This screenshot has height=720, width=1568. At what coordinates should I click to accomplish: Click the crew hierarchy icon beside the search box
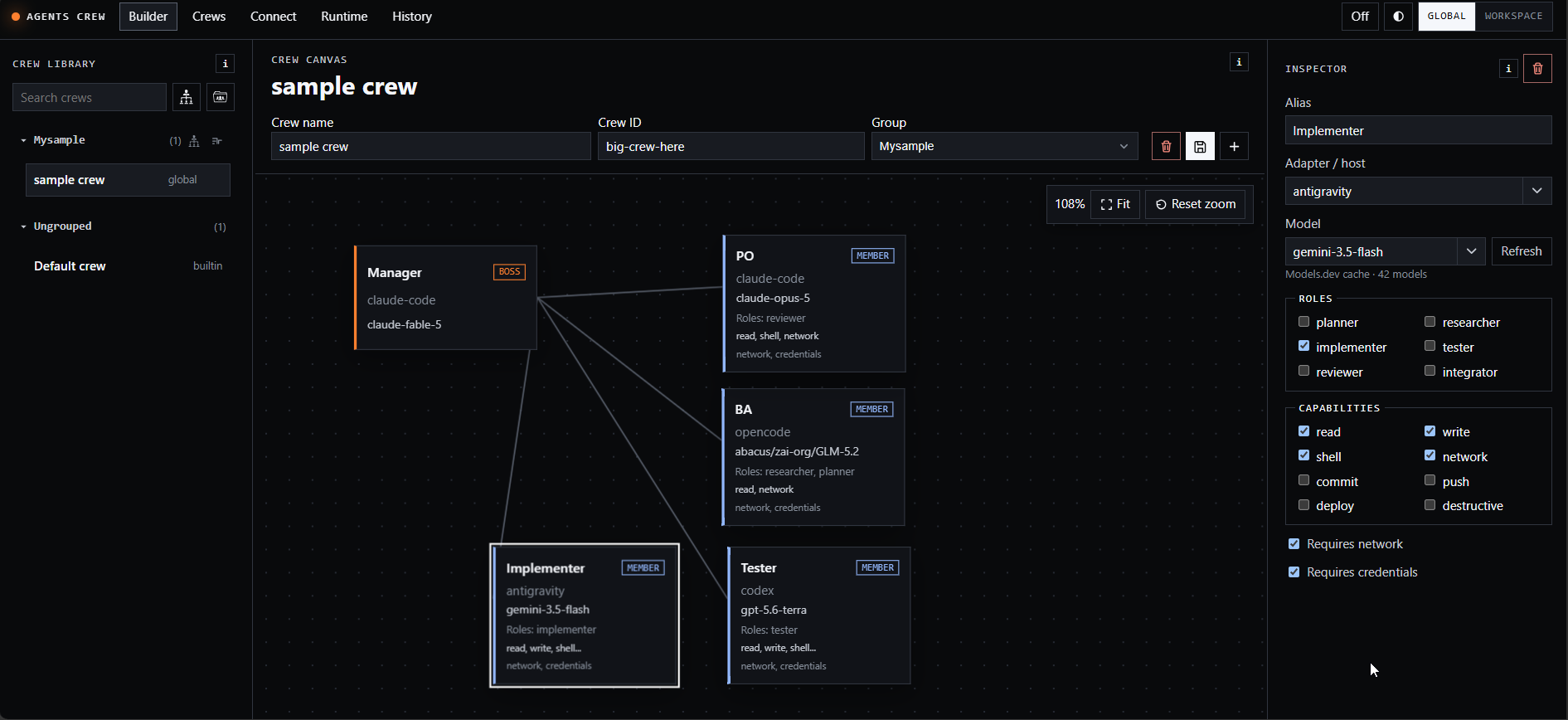click(x=187, y=97)
